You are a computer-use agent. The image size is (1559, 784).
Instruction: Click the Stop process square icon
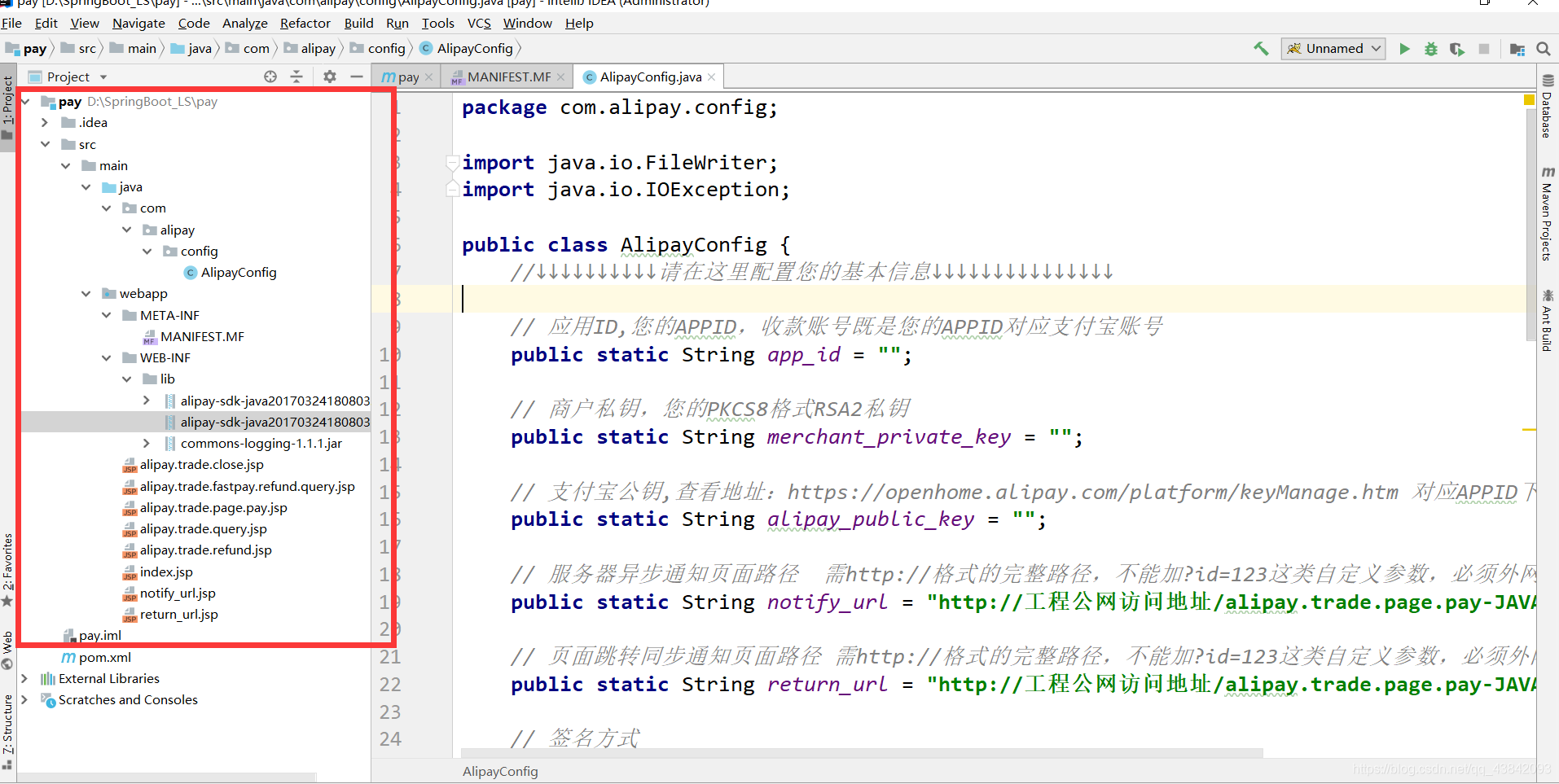tap(1484, 49)
